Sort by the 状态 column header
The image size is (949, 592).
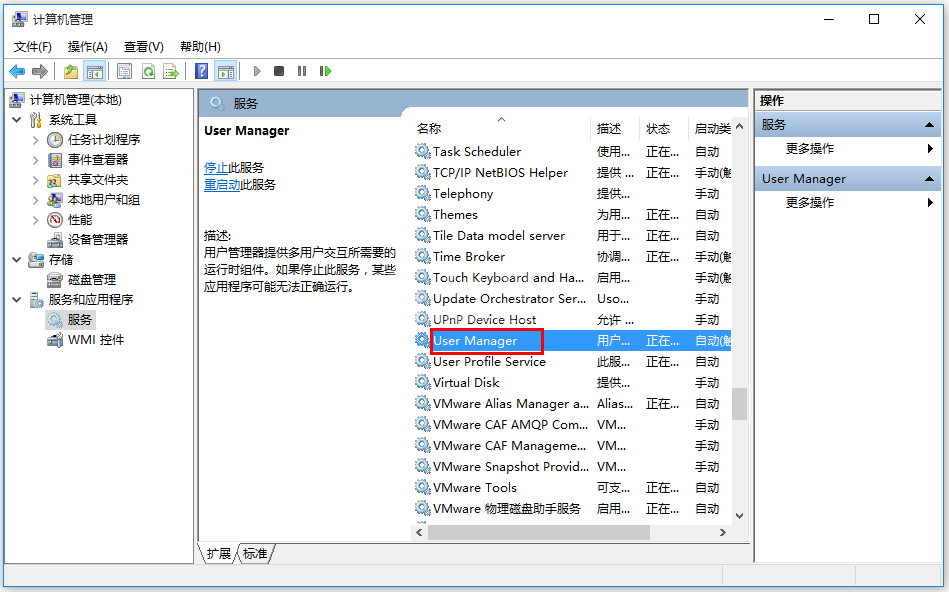(658, 128)
